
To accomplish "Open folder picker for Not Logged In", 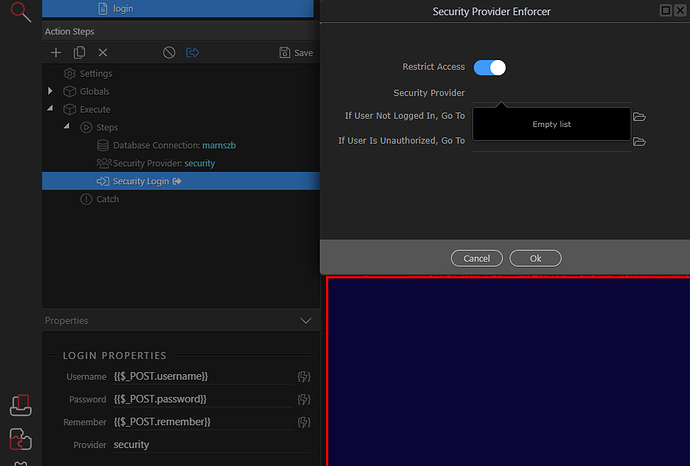I will (x=639, y=117).
